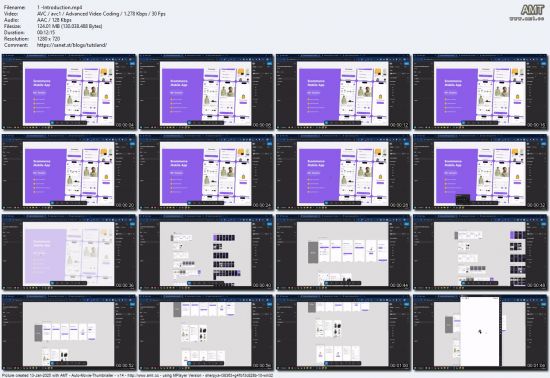
Task: Open the thumbnail stamped 00:00:12
Action: [343, 92]
